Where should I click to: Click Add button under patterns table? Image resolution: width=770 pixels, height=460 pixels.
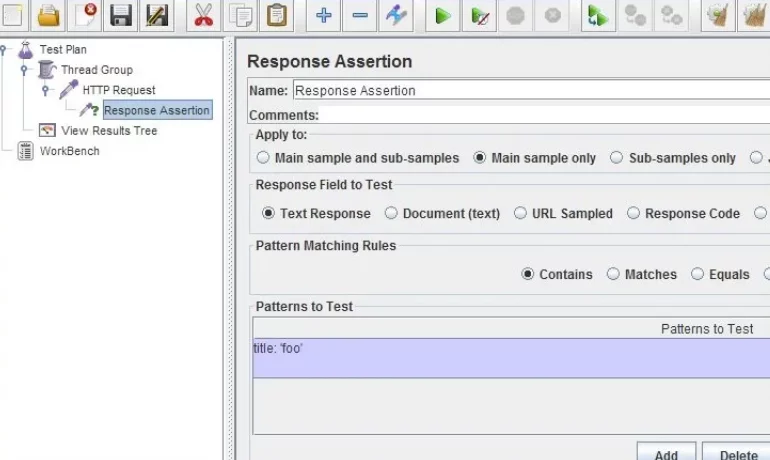click(x=666, y=454)
